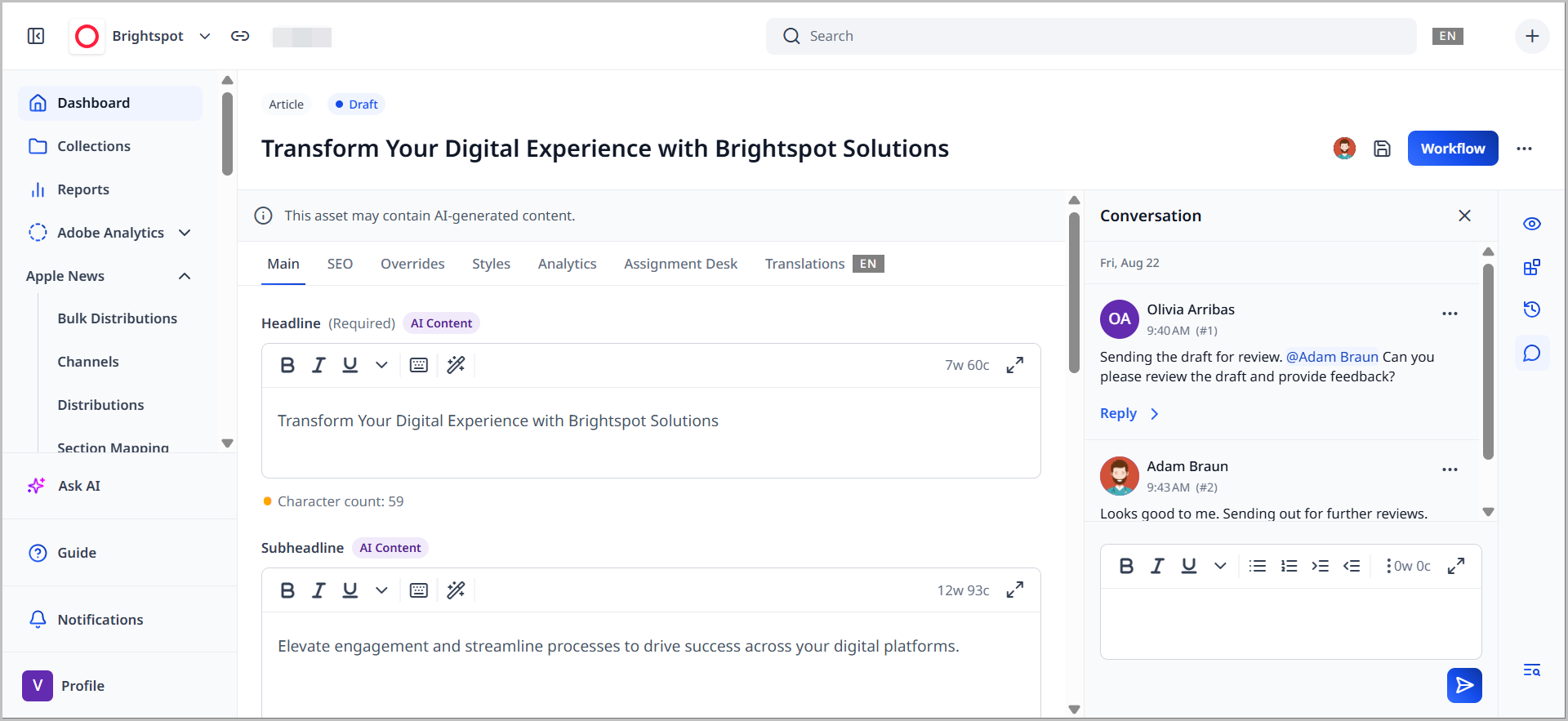Click the send message arrow button
The height and width of the screenshot is (721, 1568).
click(1464, 685)
